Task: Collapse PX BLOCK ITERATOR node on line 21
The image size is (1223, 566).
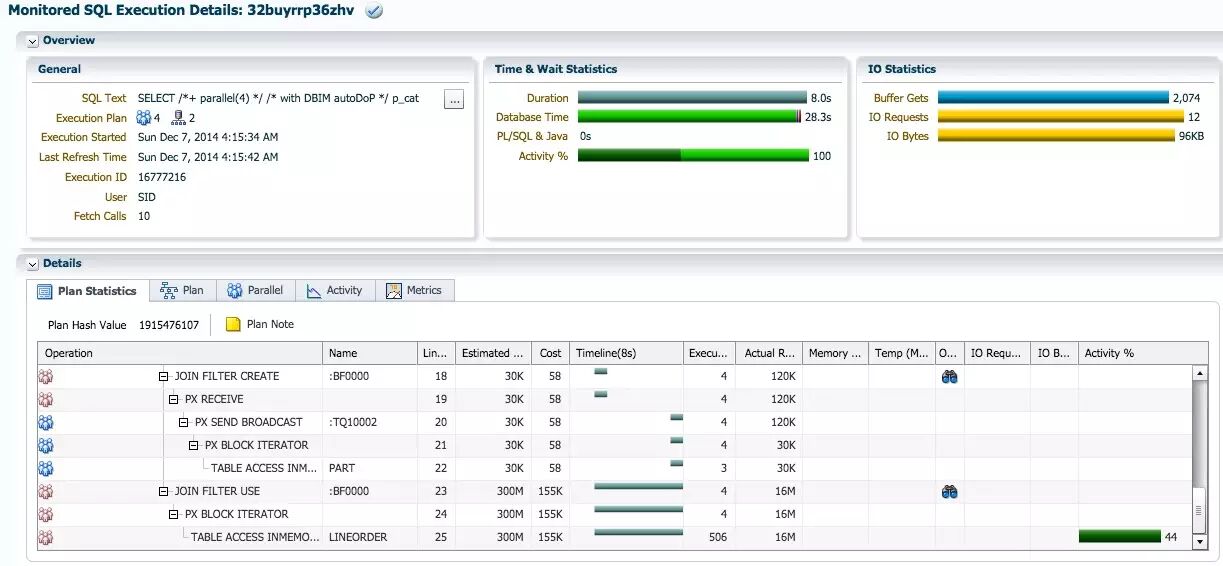Action: pyautogui.click(x=194, y=445)
